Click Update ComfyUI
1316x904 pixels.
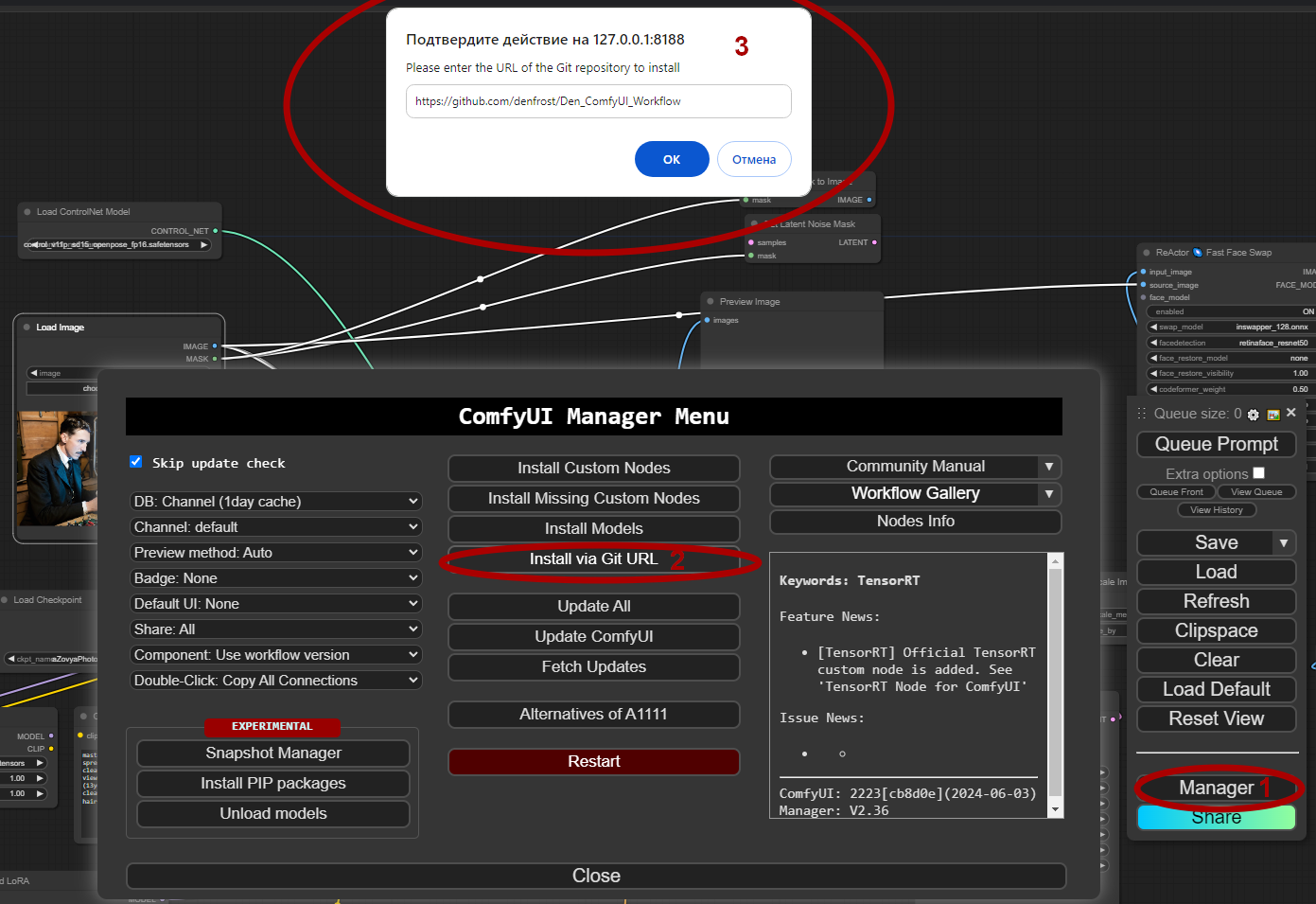pos(594,636)
